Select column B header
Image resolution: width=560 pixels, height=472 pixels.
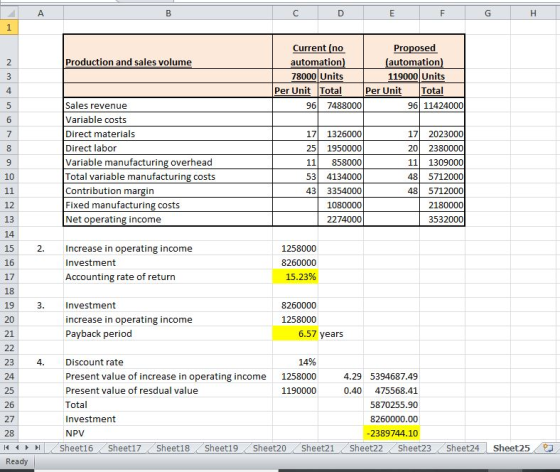(168, 14)
